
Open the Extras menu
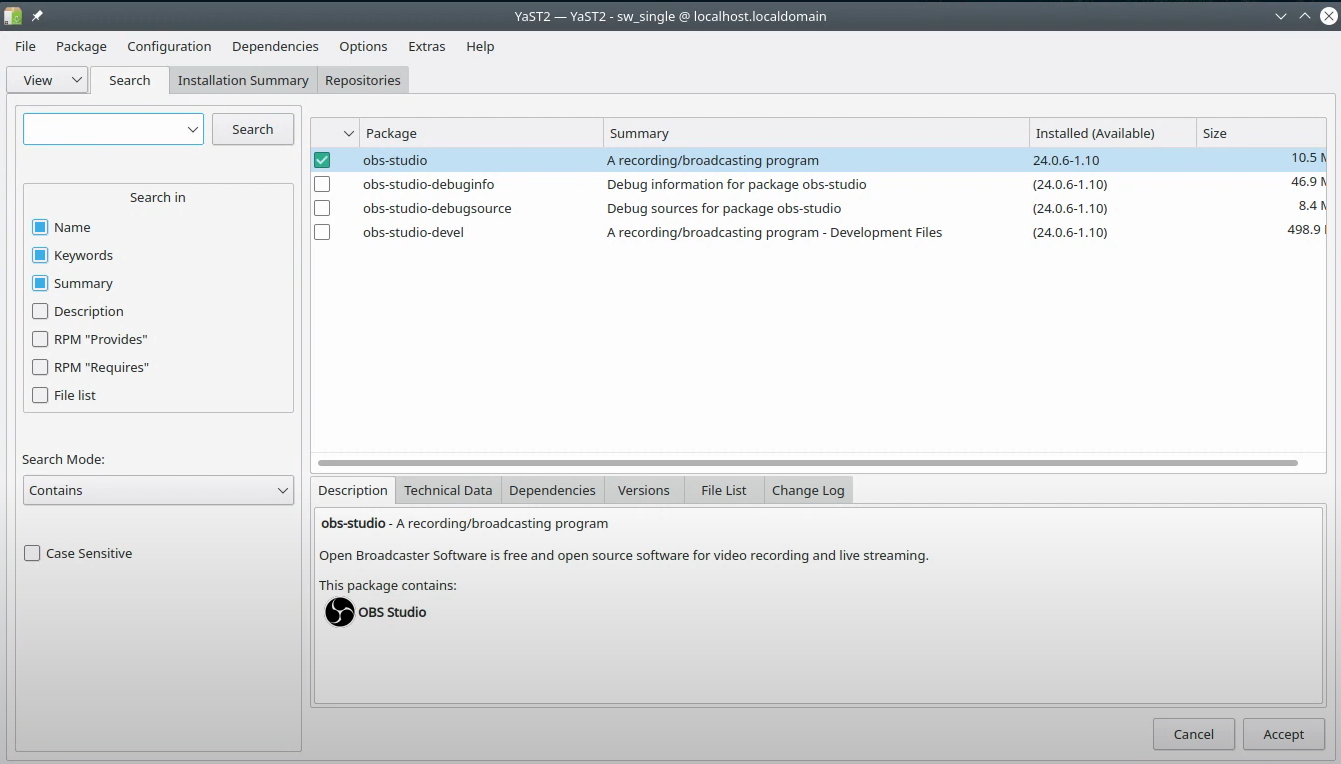[427, 46]
